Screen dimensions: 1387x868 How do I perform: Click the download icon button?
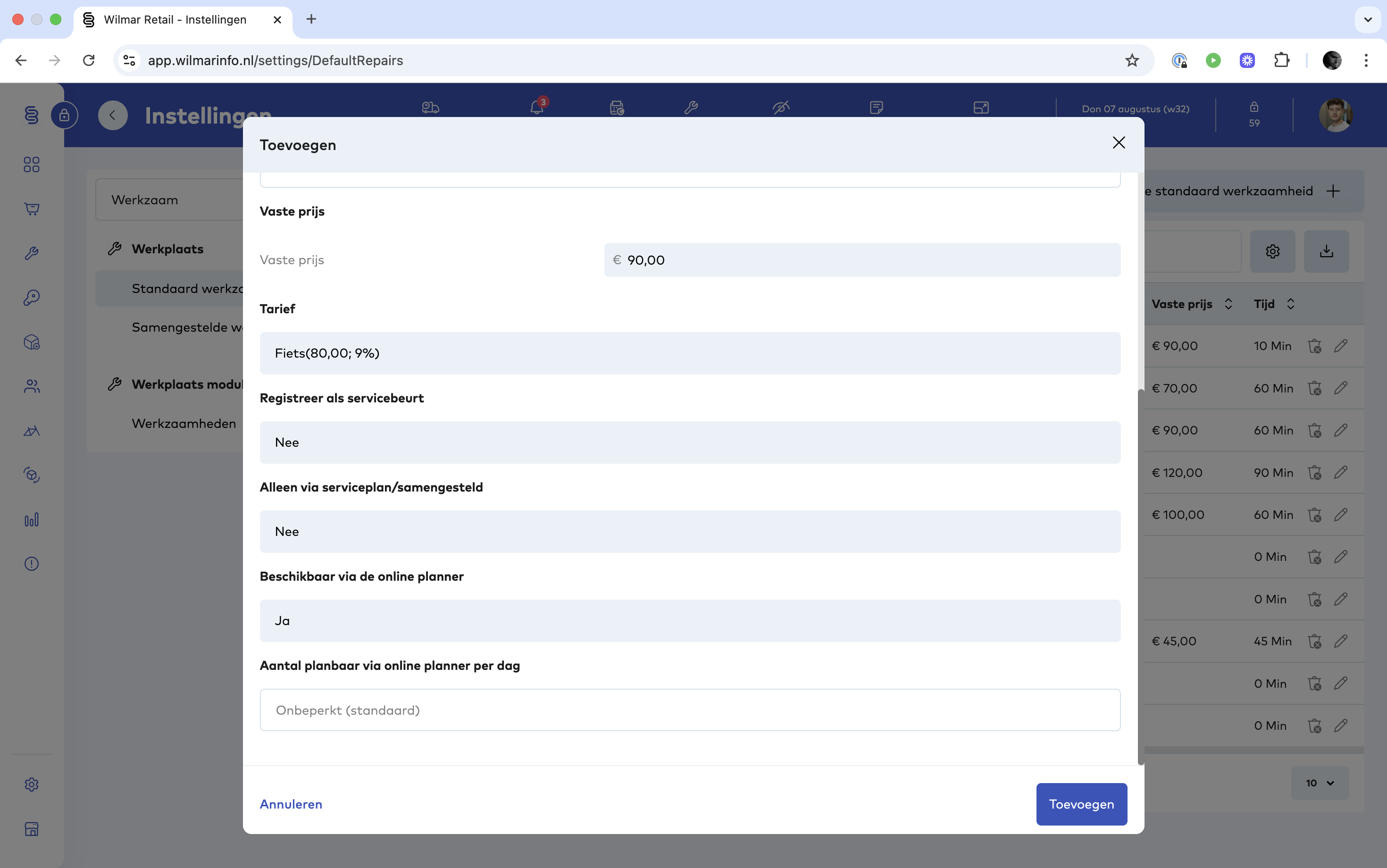[x=1326, y=251]
